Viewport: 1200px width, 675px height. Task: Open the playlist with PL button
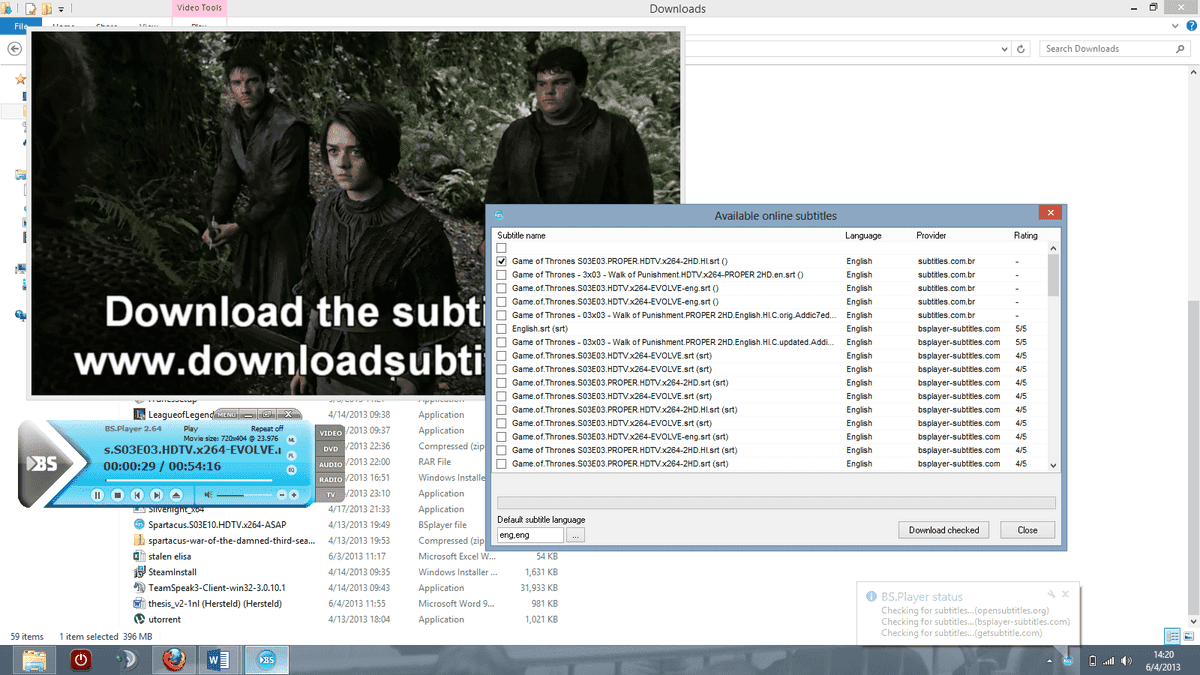pyautogui.click(x=292, y=454)
